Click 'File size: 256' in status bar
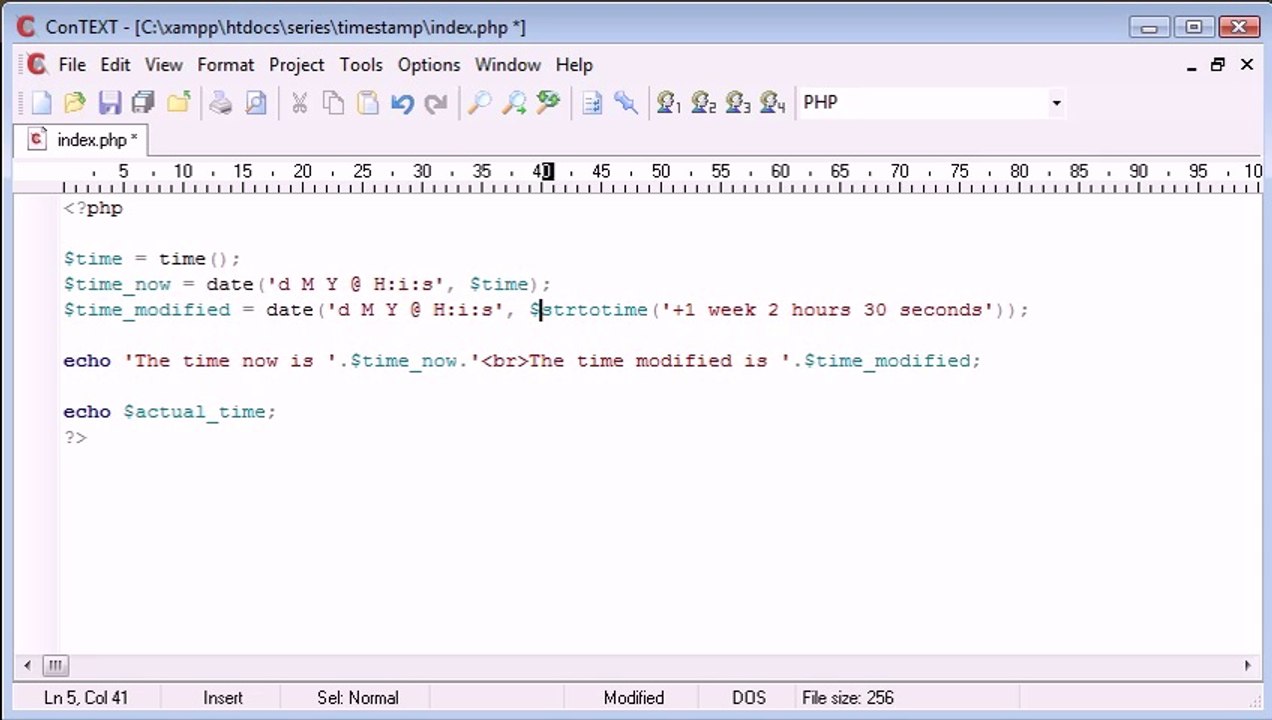1272x720 pixels. tap(848, 698)
